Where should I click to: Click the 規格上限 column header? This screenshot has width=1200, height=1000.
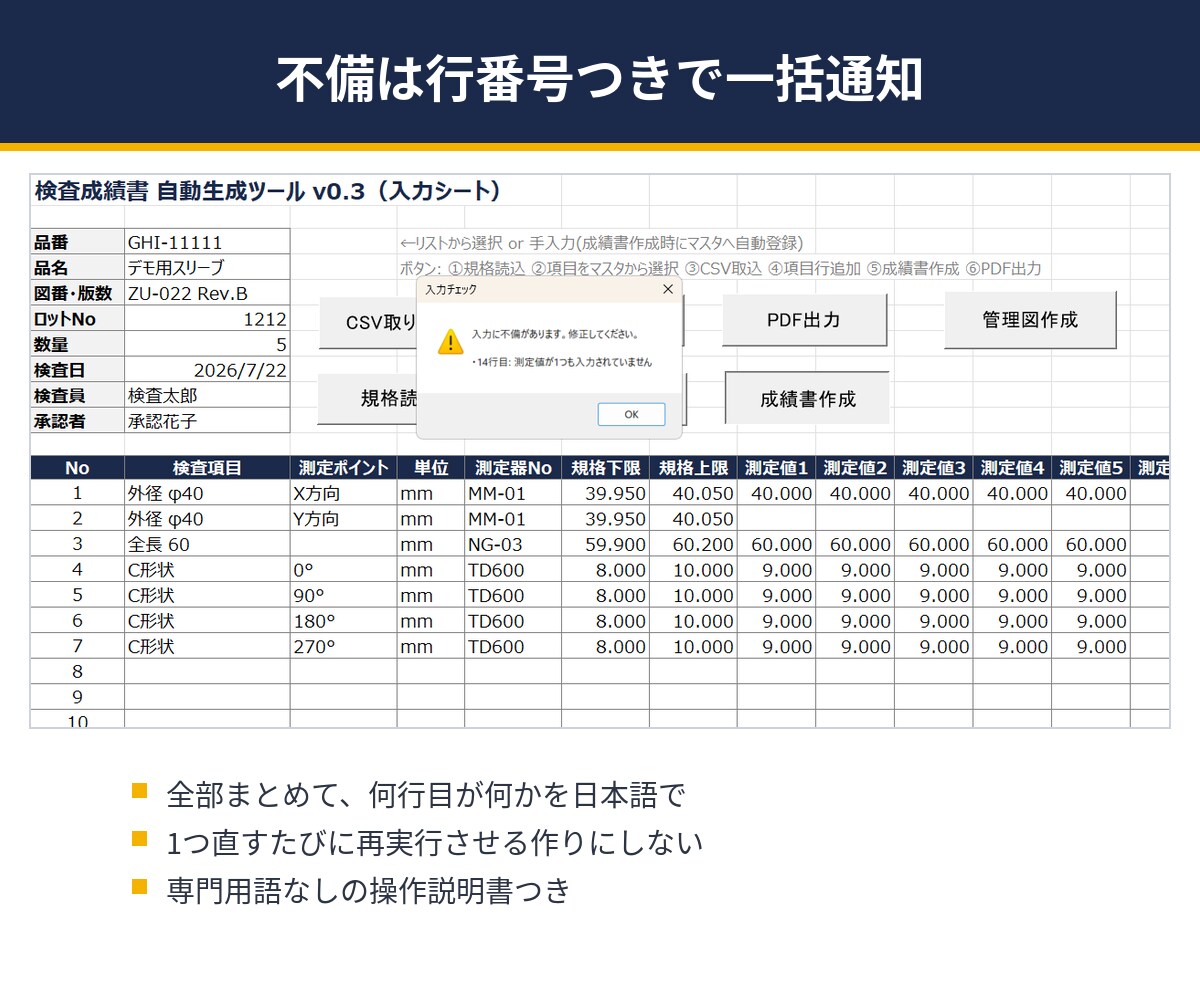[693, 468]
